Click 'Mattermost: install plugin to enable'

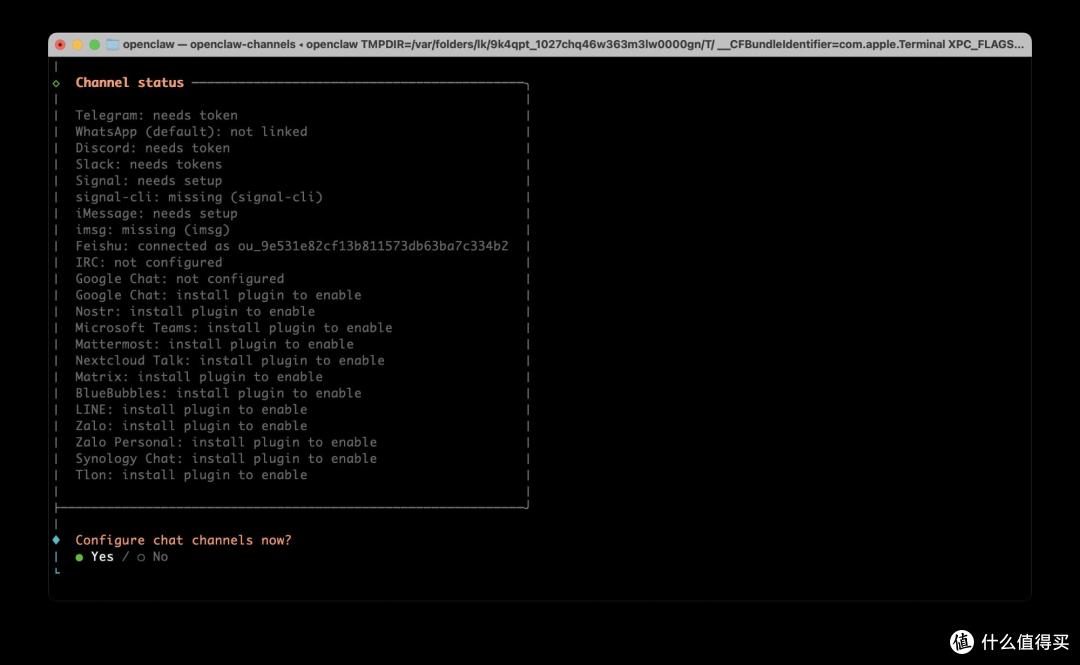coord(214,344)
